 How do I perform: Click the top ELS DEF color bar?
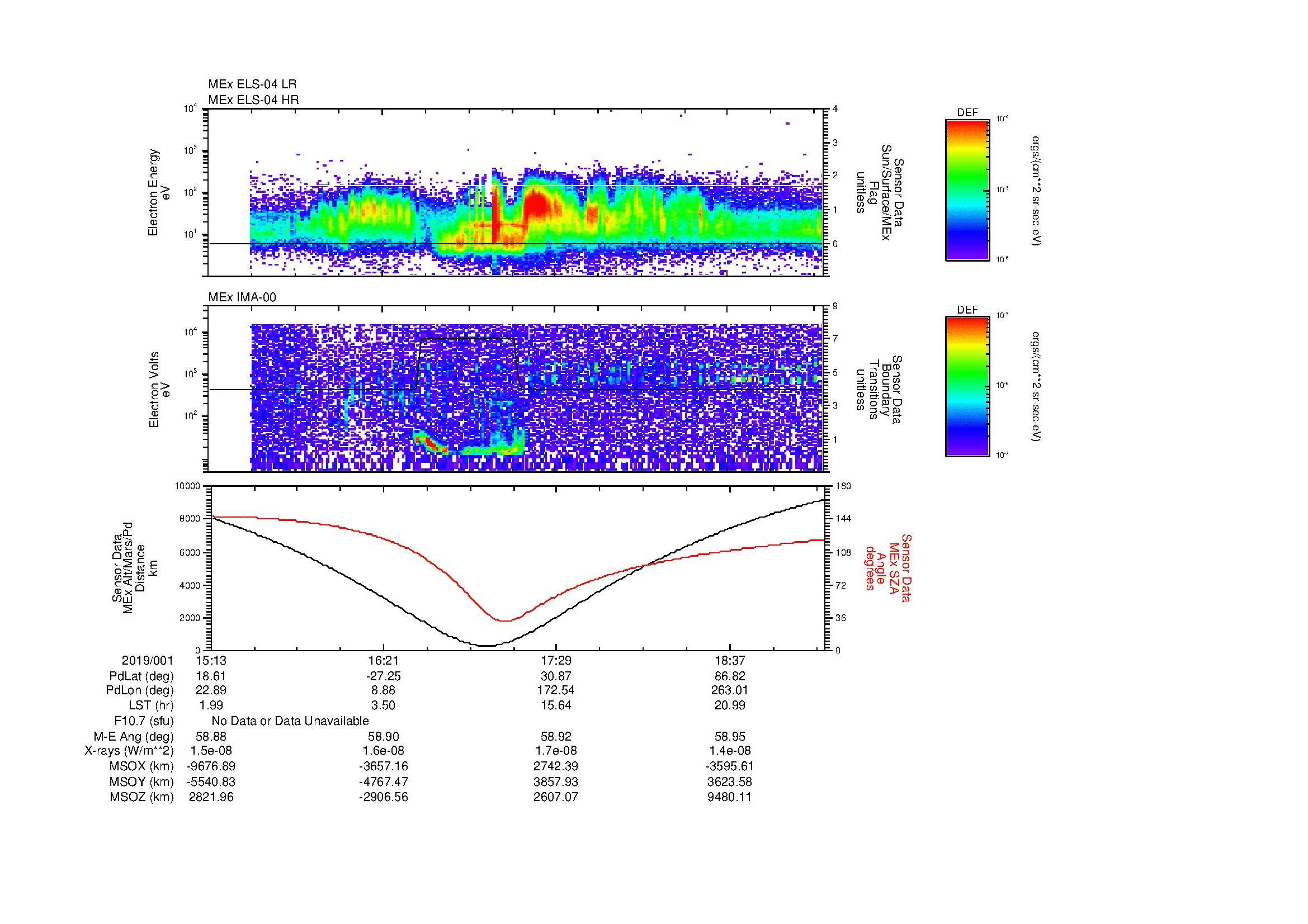click(967, 190)
